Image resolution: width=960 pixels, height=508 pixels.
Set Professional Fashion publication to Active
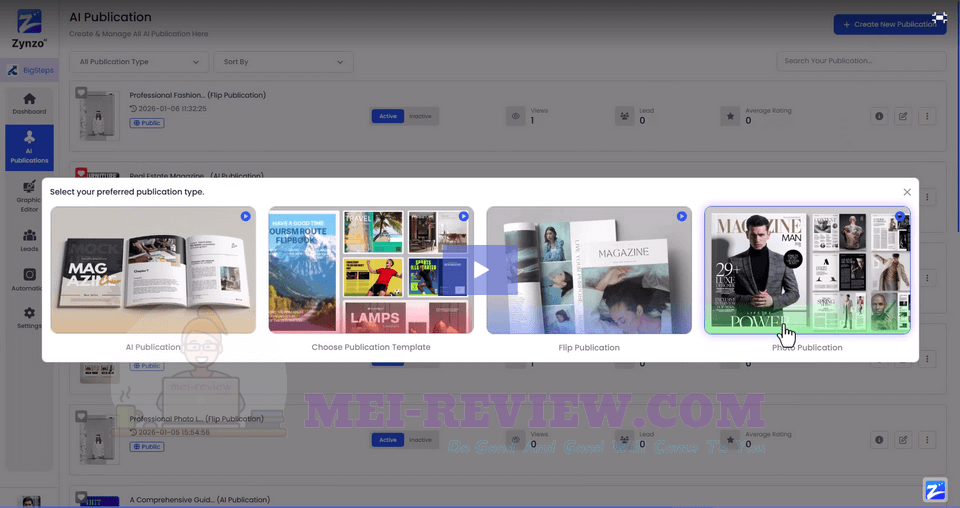pyautogui.click(x=388, y=116)
